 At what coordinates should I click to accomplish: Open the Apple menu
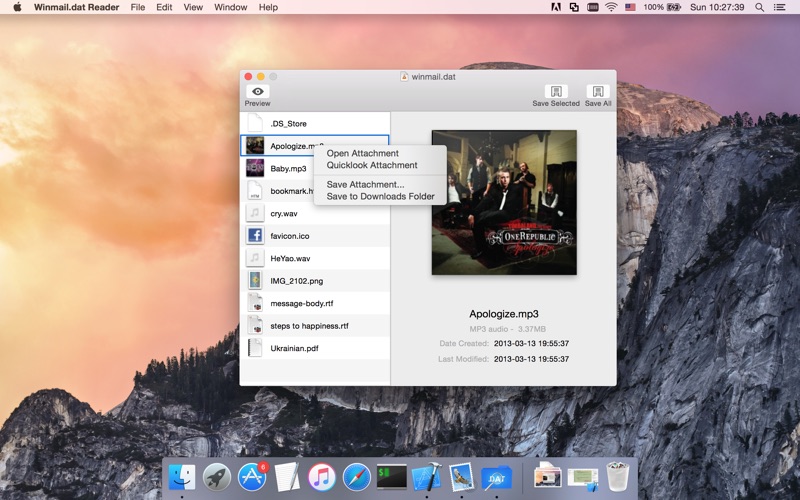17,7
